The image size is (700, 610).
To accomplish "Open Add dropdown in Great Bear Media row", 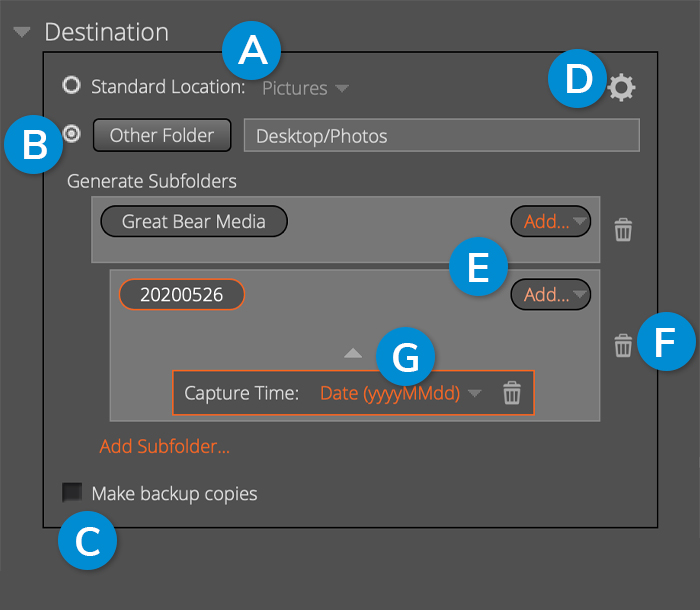I will coord(550,221).
